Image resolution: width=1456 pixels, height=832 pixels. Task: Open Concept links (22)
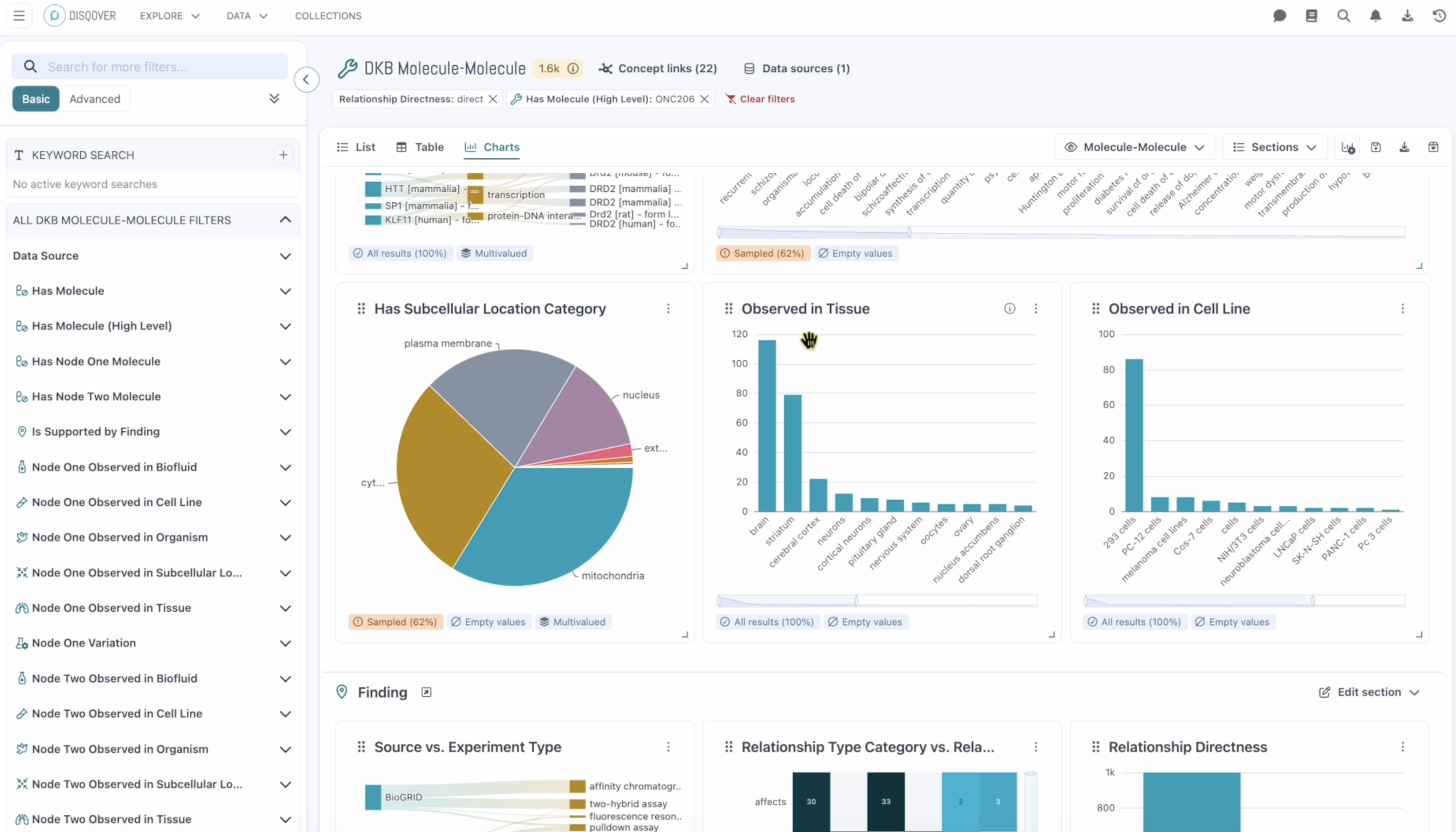(657, 68)
